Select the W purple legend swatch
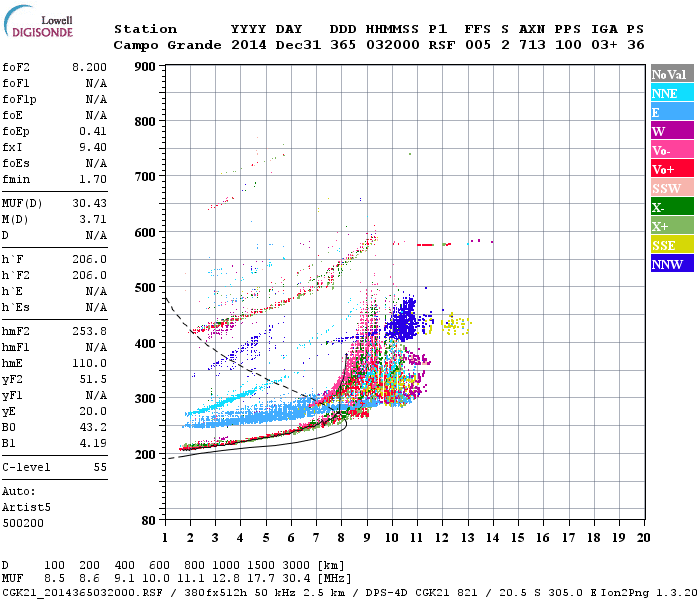 (x=672, y=131)
